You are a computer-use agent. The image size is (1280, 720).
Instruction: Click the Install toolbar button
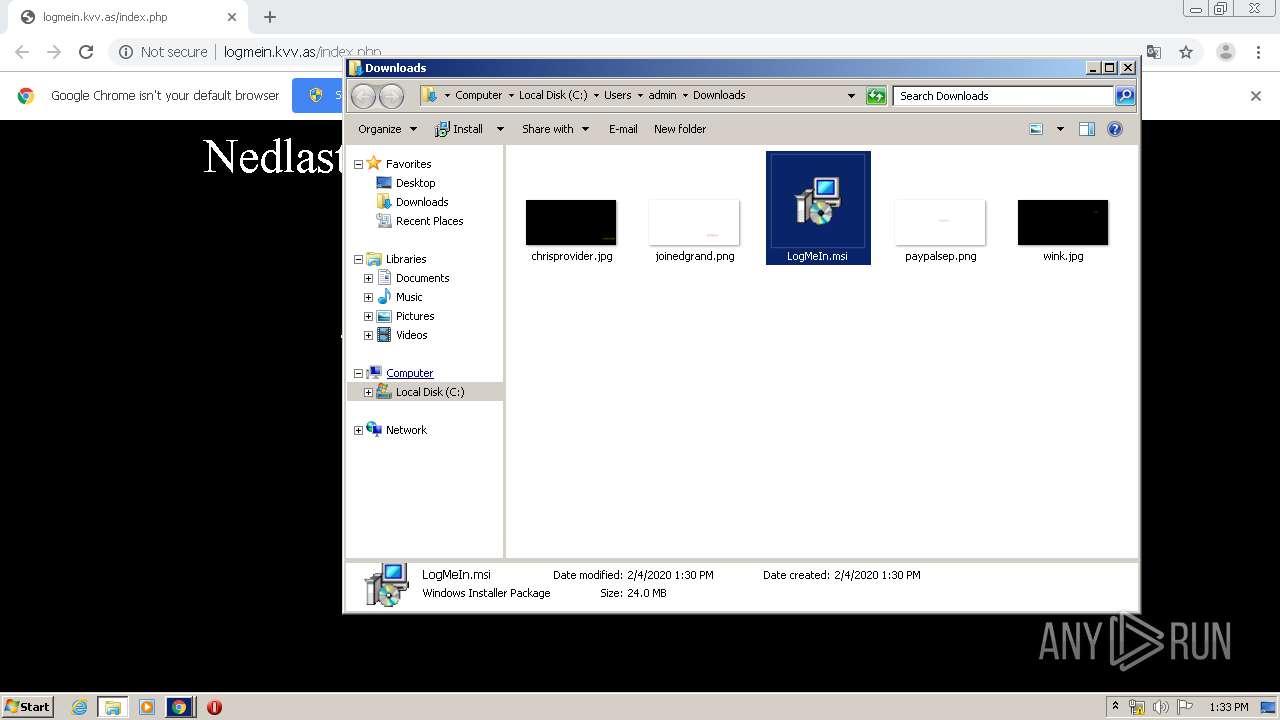coord(459,129)
